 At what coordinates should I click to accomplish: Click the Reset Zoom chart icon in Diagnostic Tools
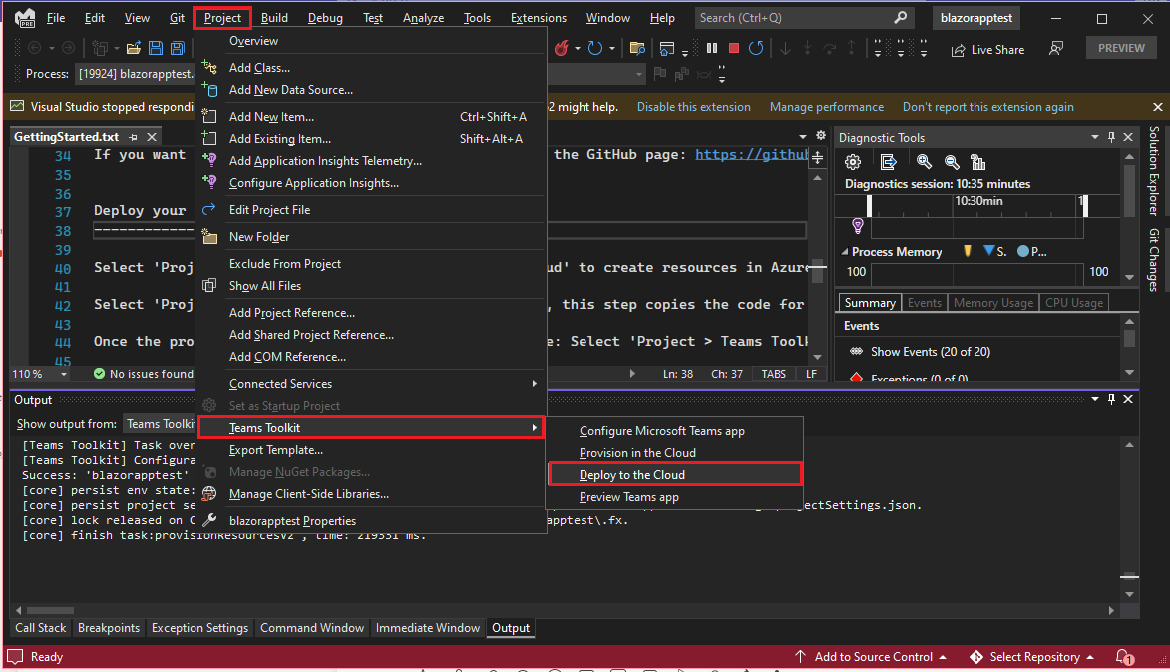pos(977,162)
